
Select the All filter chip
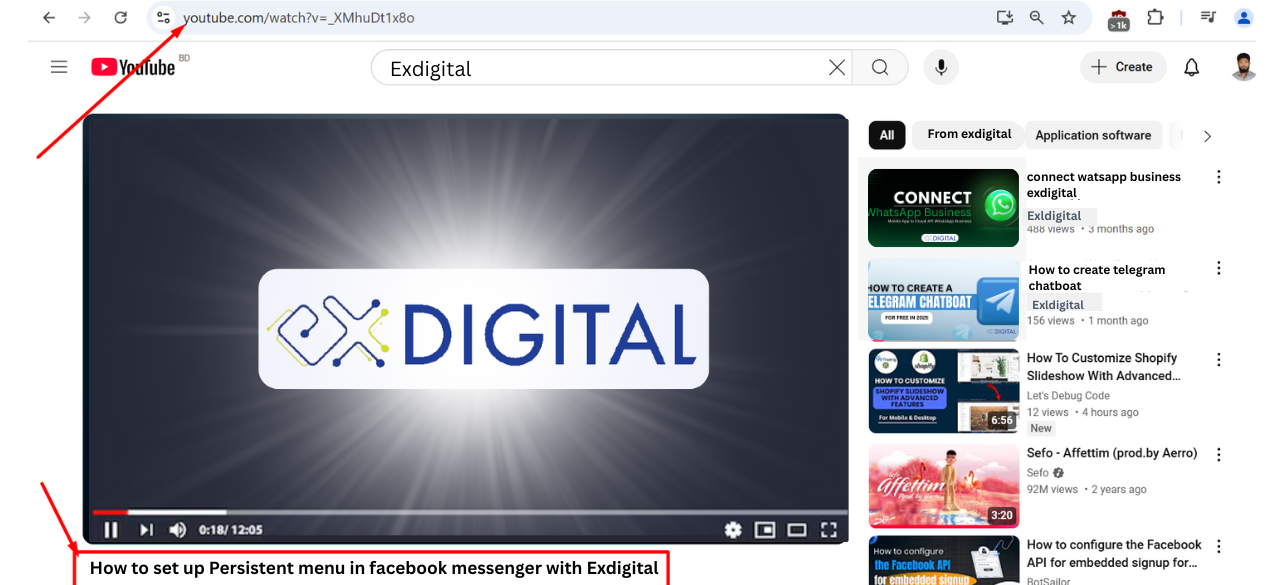[887, 135]
